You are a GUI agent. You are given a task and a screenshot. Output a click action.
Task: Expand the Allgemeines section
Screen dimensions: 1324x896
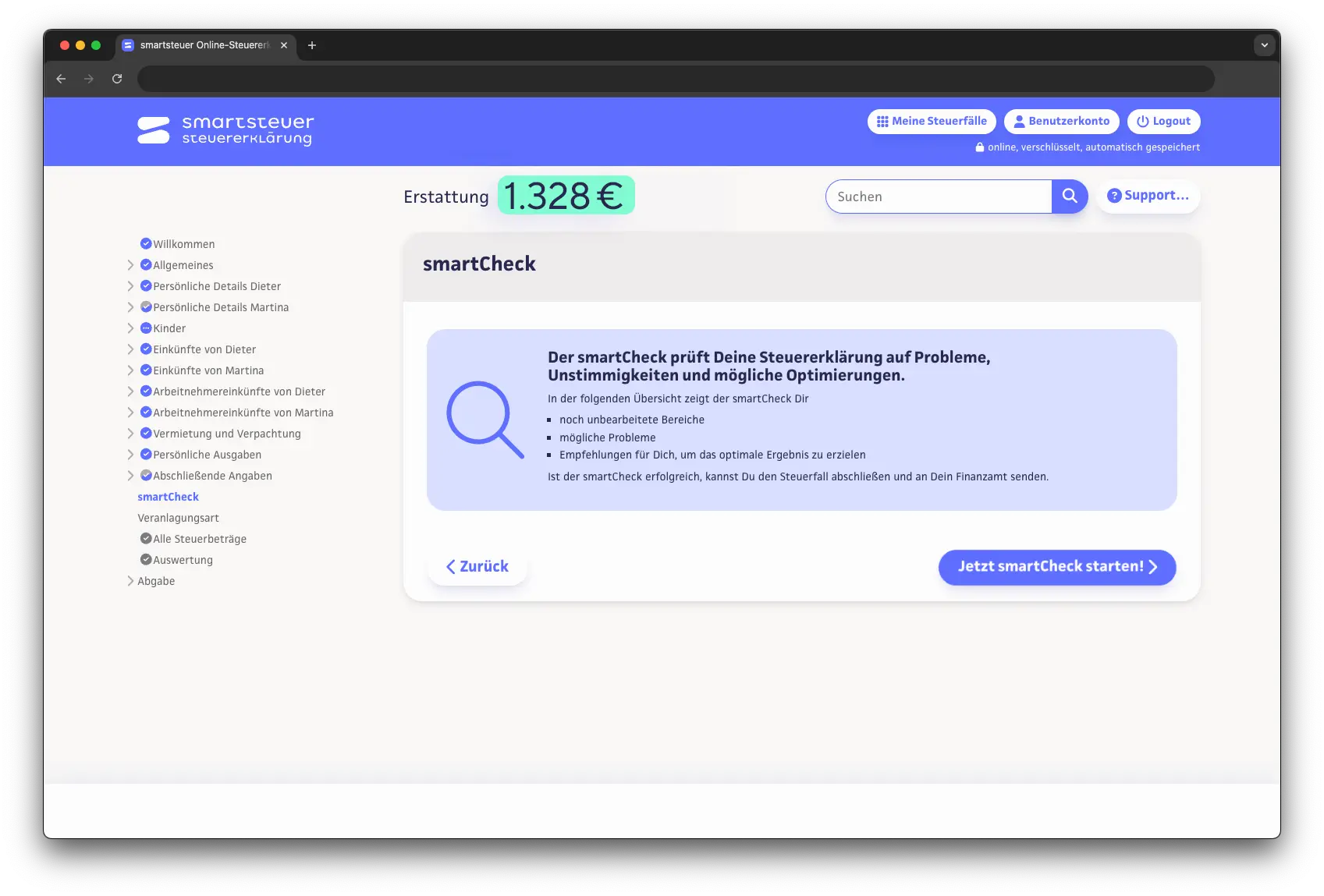click(x=130, y=265)
